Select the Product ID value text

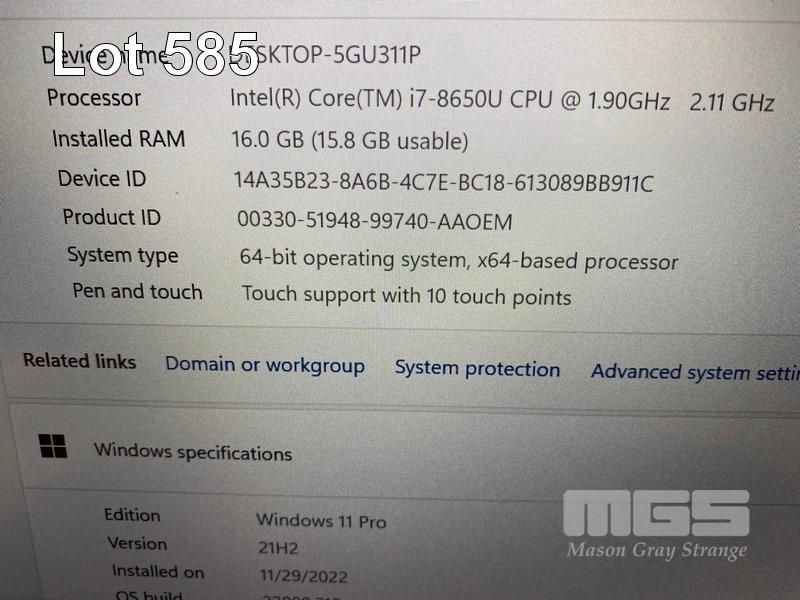click(374, 221)
